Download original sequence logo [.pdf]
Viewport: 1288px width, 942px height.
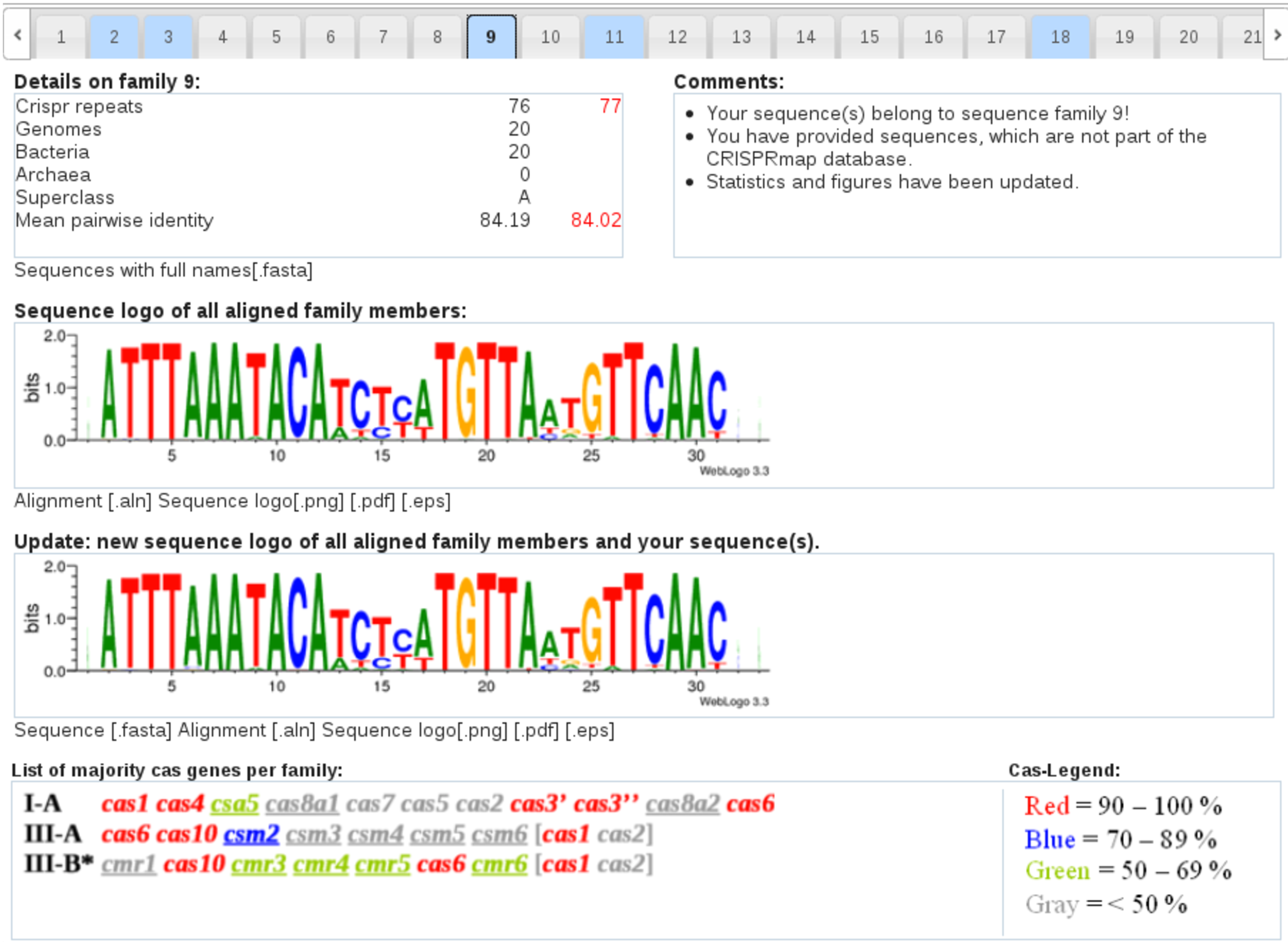tap(372, 501)
